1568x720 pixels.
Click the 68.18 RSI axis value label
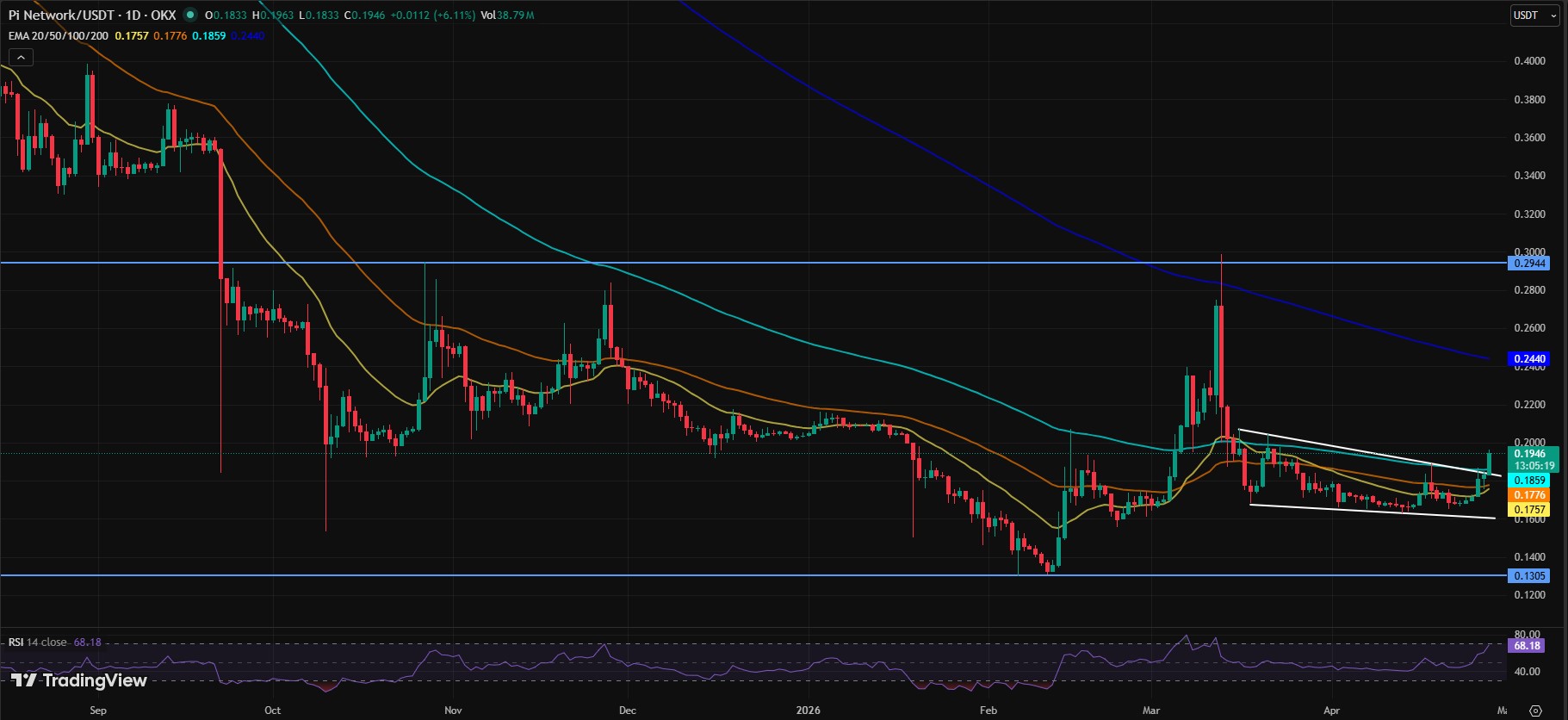pyautogui.click(x=1527, y=645)
